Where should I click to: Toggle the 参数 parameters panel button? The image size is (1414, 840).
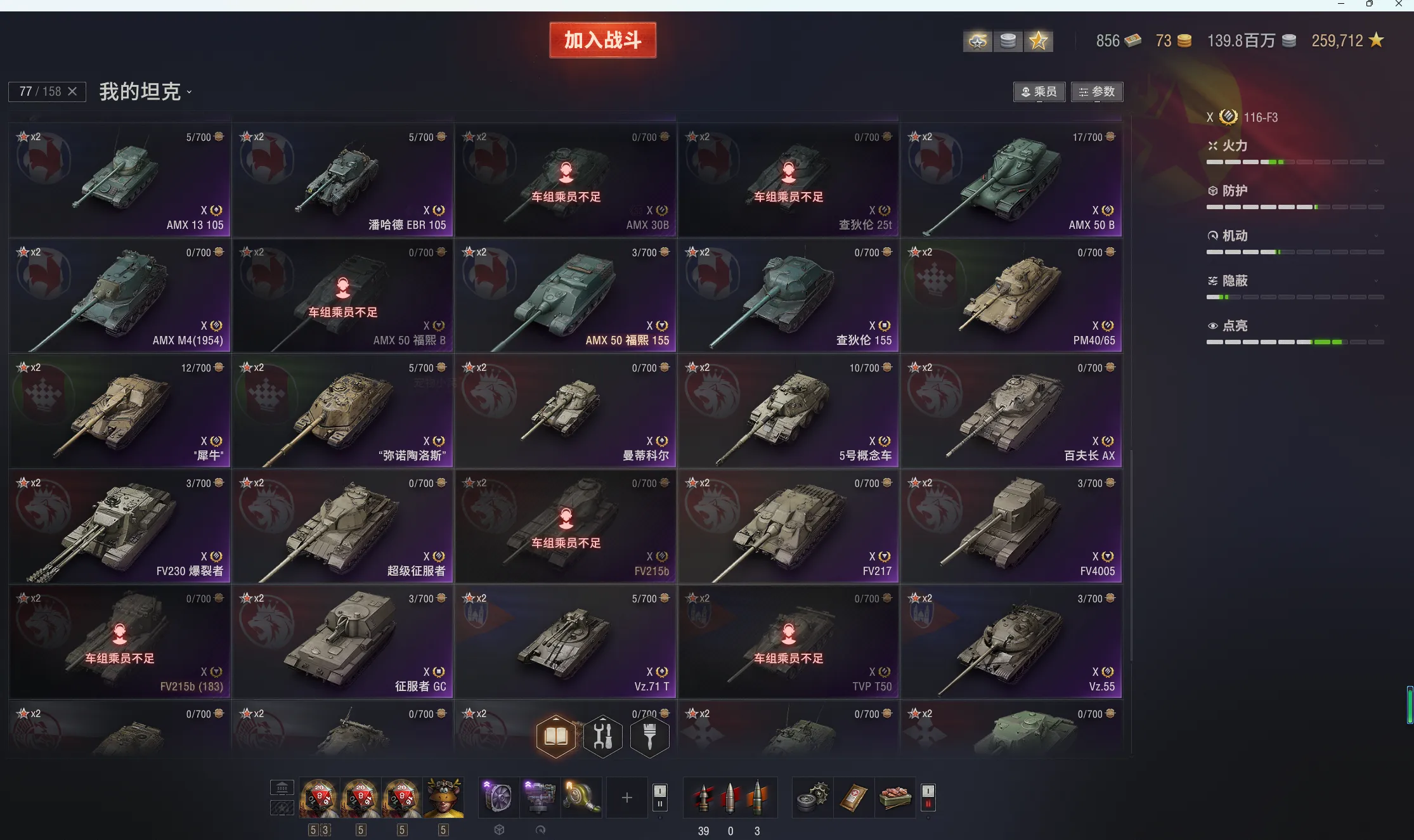(1097, 92)
